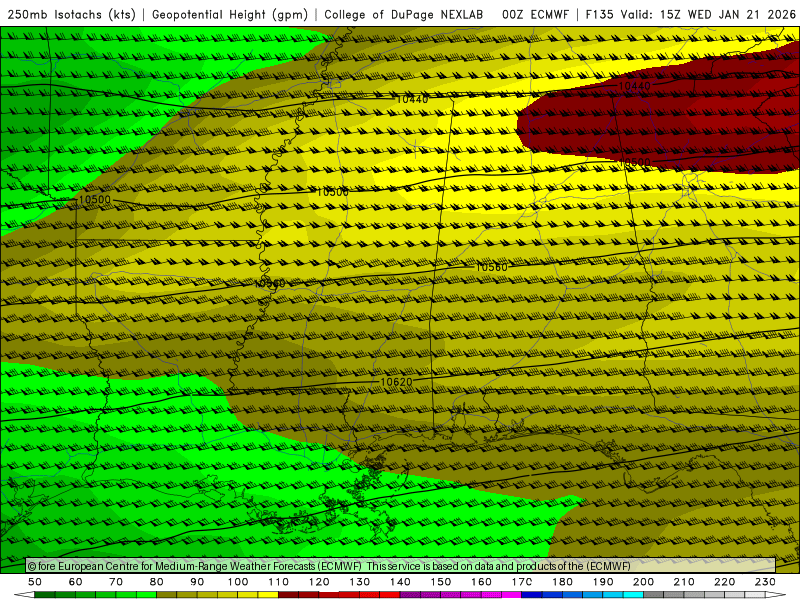Click the 'Geopotential Height (gpm)' title text
The image size is (800, 600).
(230, 15)
